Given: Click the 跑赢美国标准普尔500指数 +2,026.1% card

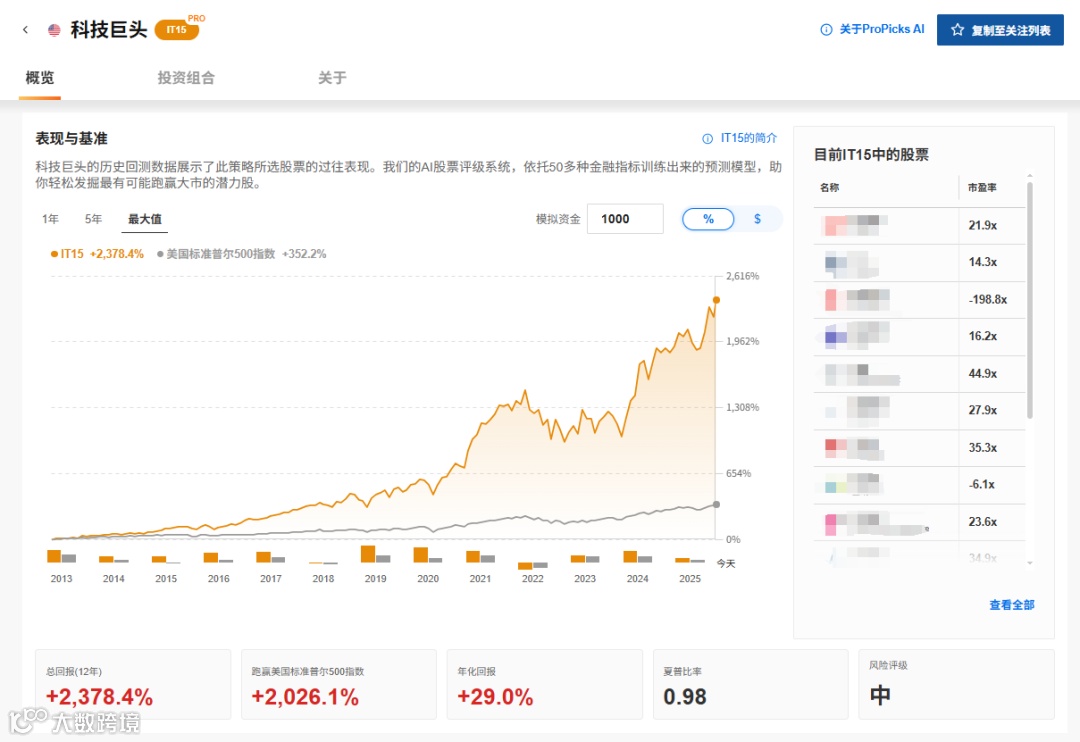Looking at the screenshot, I should tap(339, 684).
